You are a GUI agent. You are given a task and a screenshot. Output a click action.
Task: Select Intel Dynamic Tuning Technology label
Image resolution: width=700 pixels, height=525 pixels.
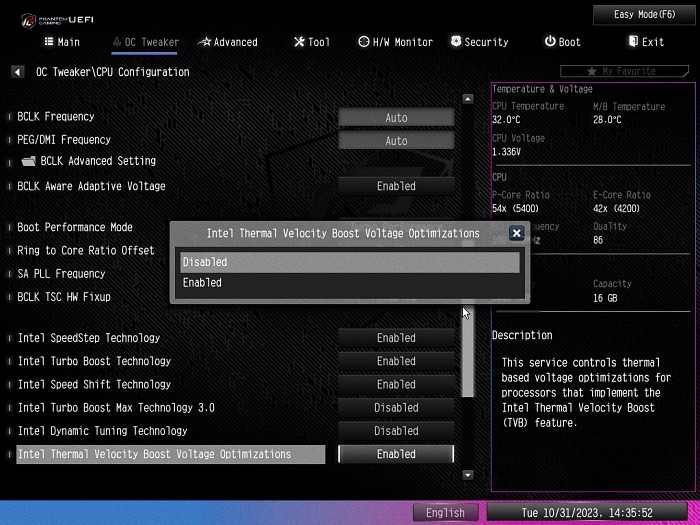(x=103, y=431)
